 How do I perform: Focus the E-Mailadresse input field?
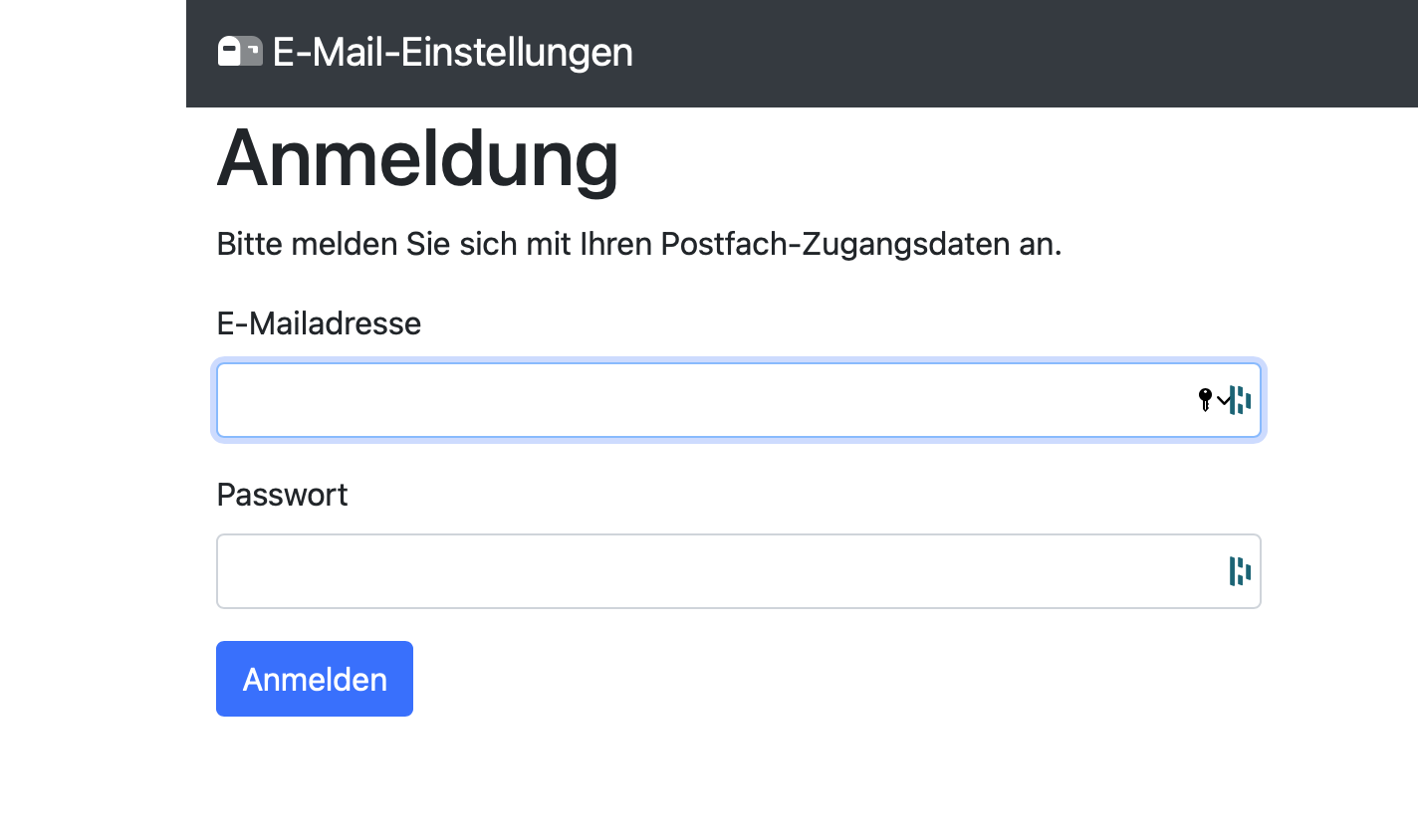697,400
